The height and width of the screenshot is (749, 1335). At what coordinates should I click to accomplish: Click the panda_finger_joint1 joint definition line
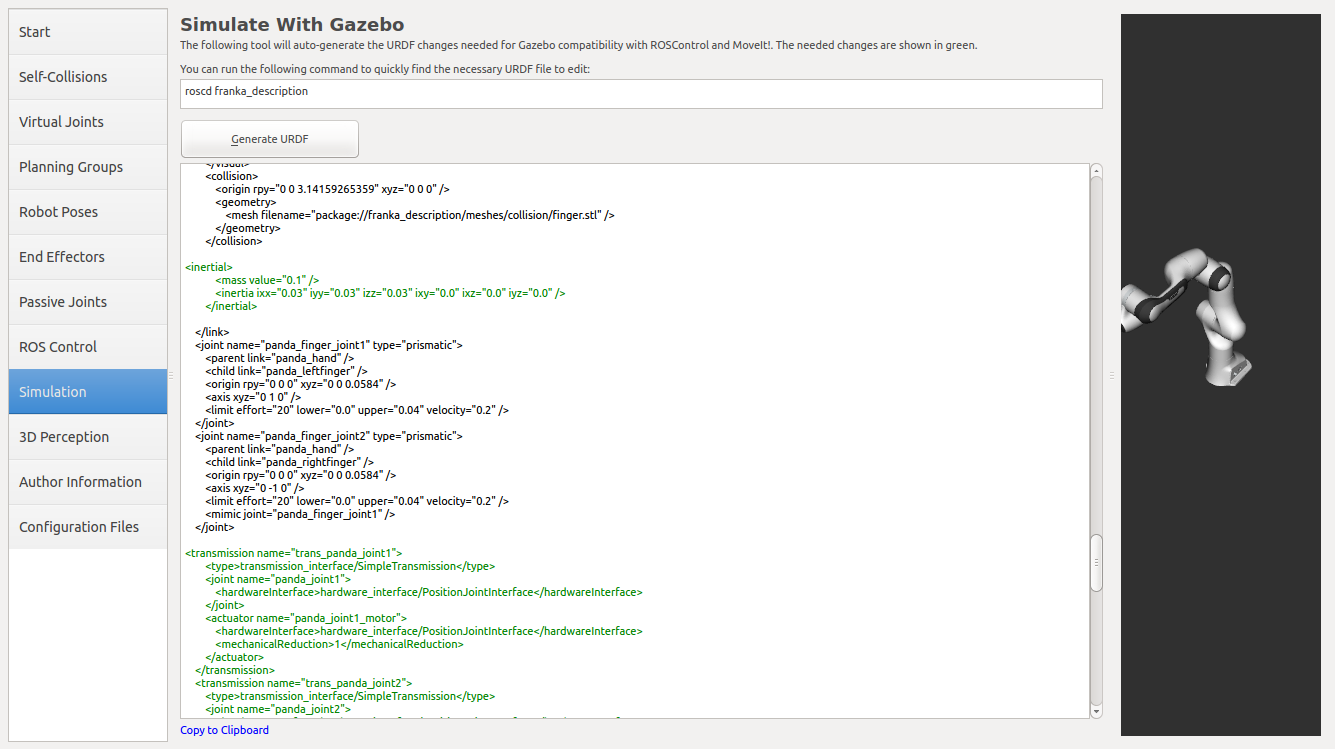[x=328, y=345]
